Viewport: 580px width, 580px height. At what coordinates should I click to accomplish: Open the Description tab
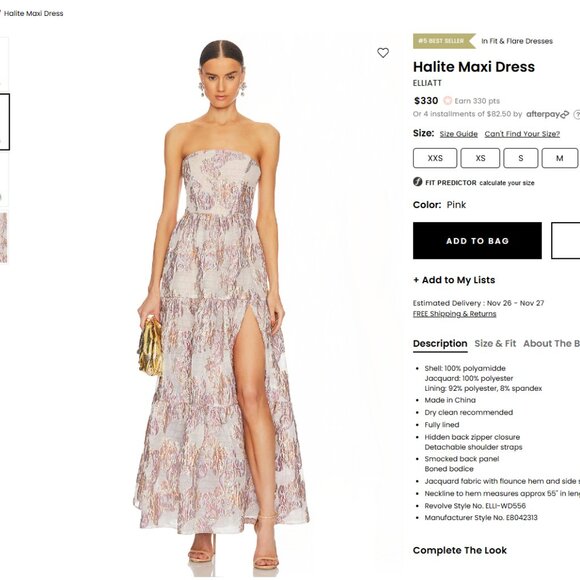pyautogui.click(x=440, y=344)
